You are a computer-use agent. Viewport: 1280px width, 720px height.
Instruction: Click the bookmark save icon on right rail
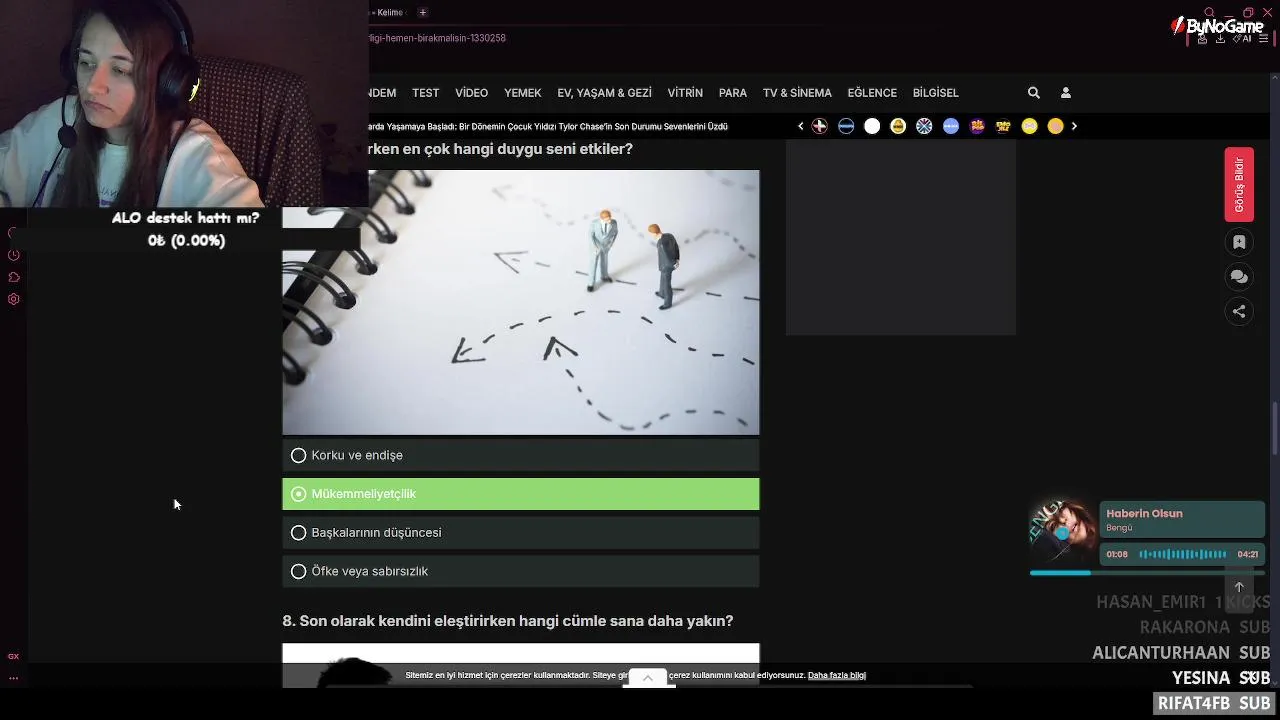(1239, 242)
